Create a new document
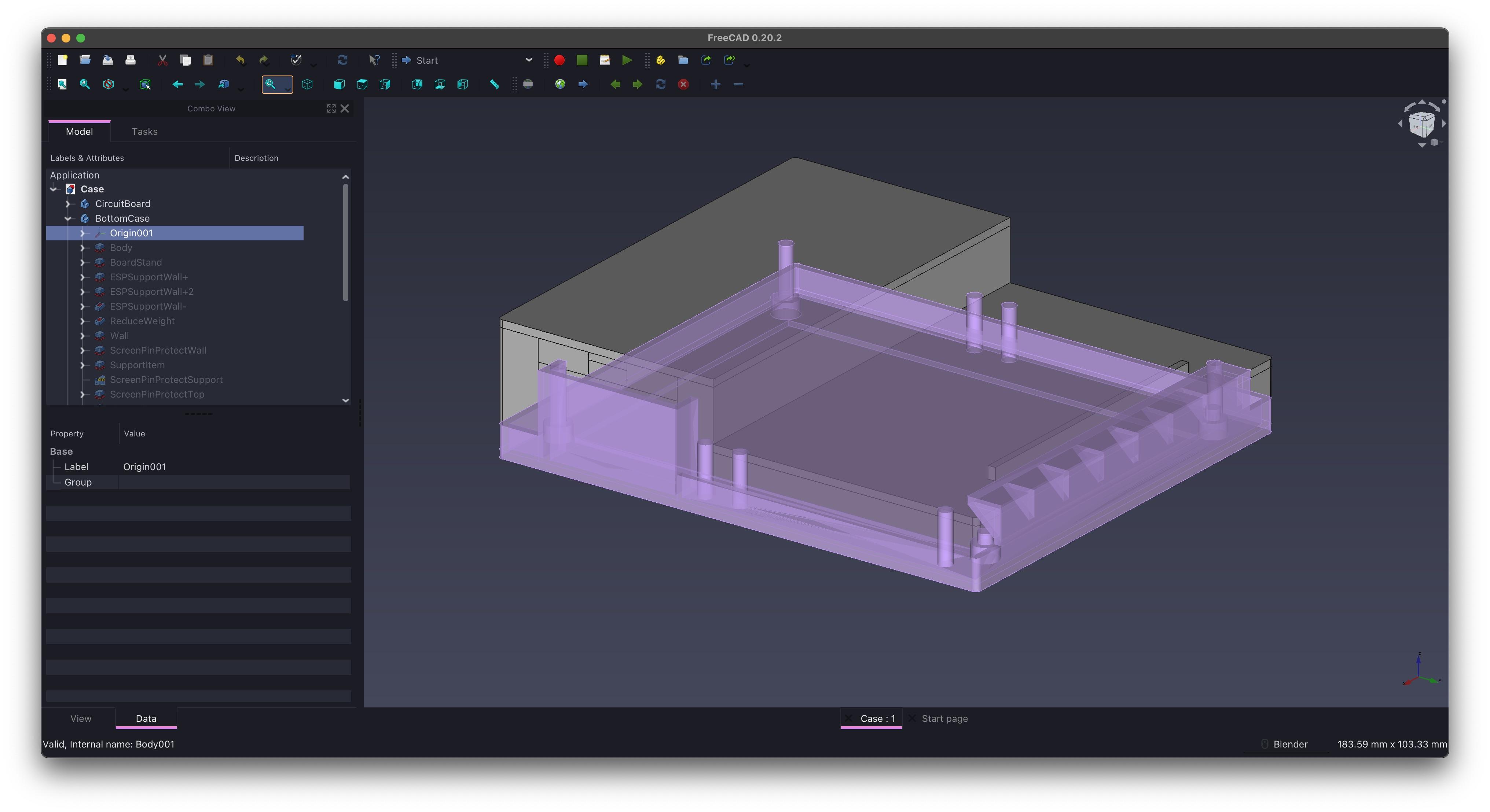This screenshot has height=812, width=1490. (62, 60)
